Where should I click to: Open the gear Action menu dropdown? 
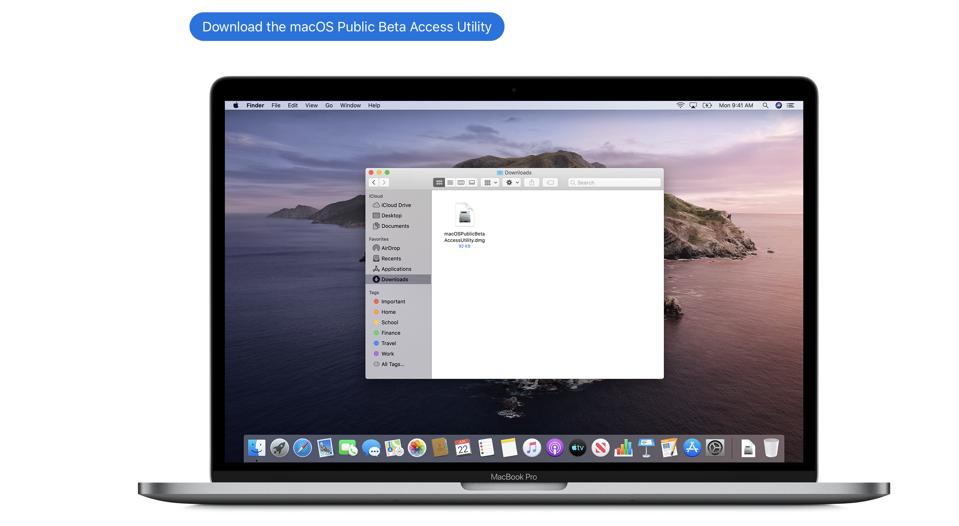click(x=512, y=183)
